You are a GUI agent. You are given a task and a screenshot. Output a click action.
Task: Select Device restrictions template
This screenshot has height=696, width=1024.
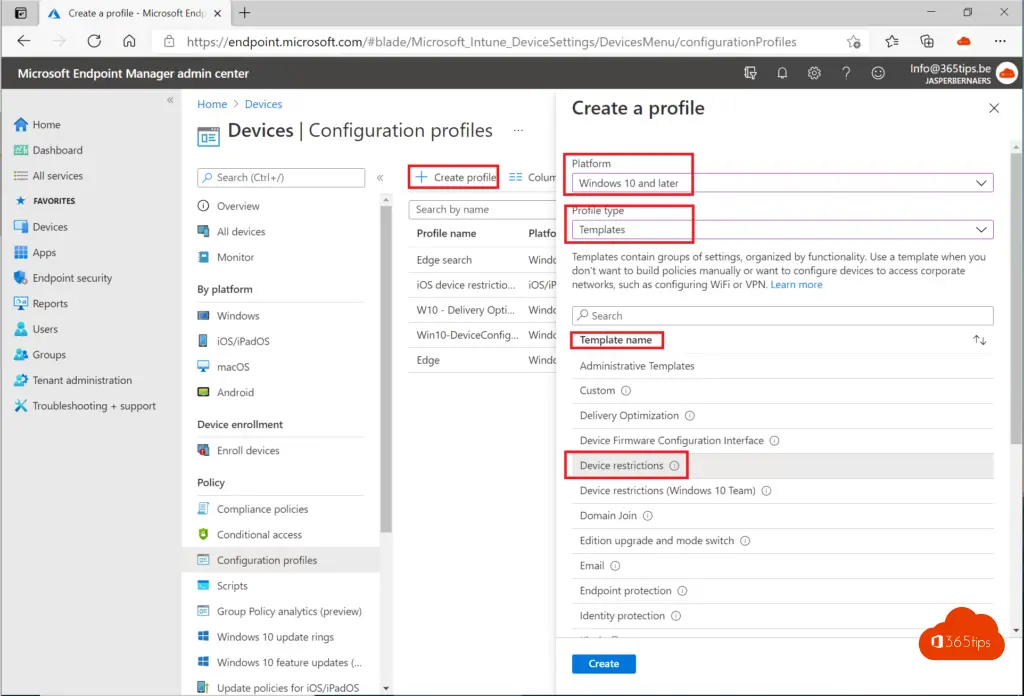(x=782, y=466)
